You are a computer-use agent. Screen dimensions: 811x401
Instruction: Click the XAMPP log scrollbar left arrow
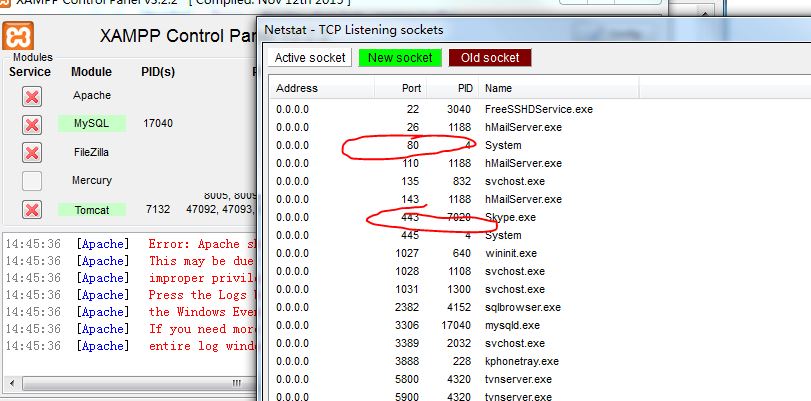12,383
